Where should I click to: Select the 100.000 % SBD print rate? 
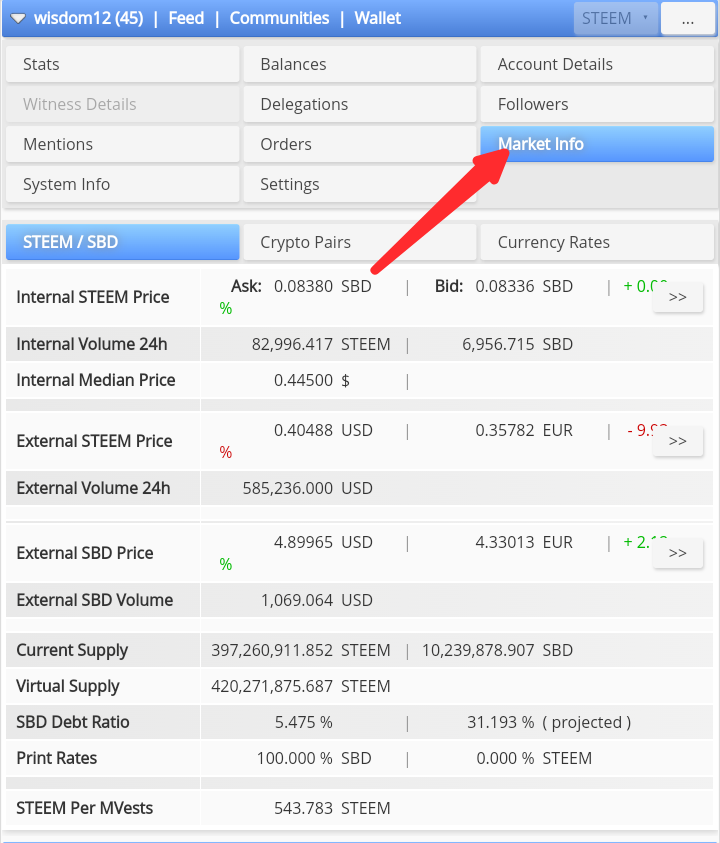[314, 759]
